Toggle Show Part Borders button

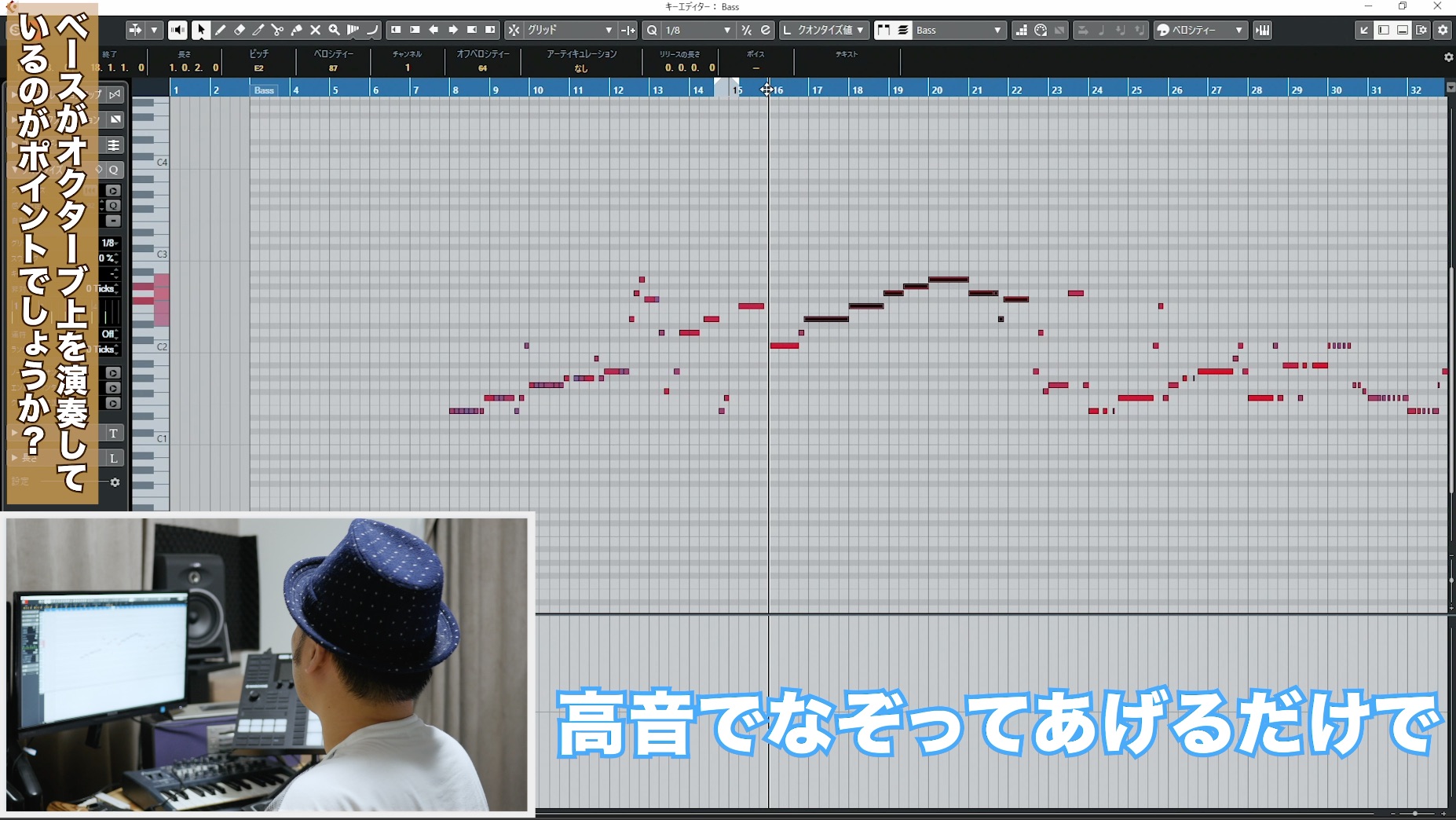coord(884,30)
